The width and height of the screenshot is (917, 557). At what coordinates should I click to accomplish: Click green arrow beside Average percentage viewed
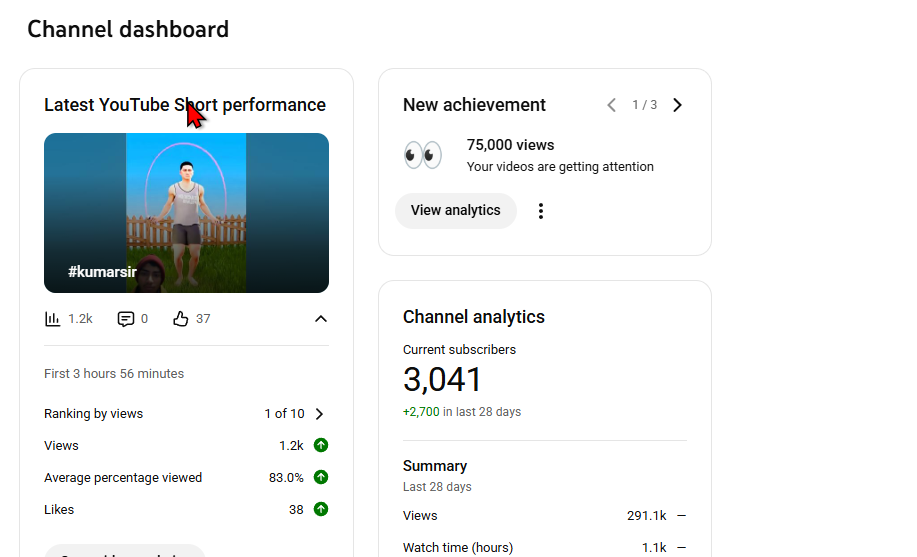coord(321,478)
